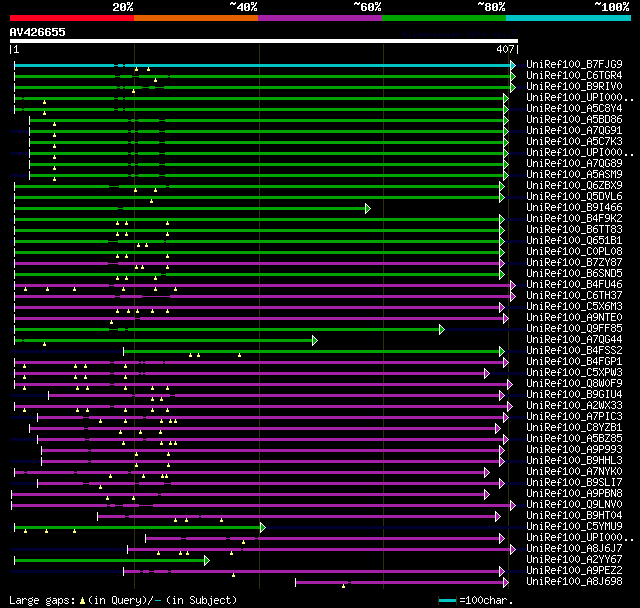Select the UniRef100_A7QG89 label
Viewport: 640px width, 608px height.
click(x=574, y=164)
